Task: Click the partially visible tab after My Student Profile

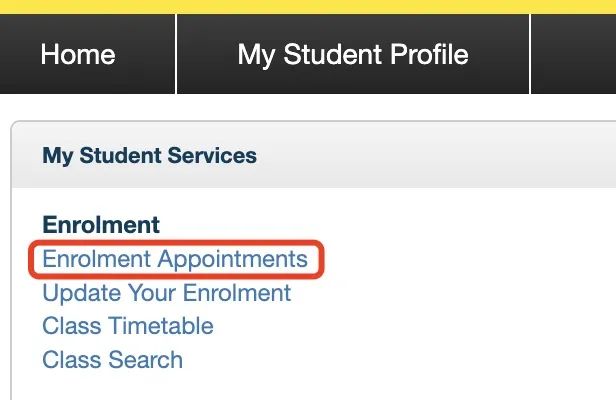Action: pos(574,54)
